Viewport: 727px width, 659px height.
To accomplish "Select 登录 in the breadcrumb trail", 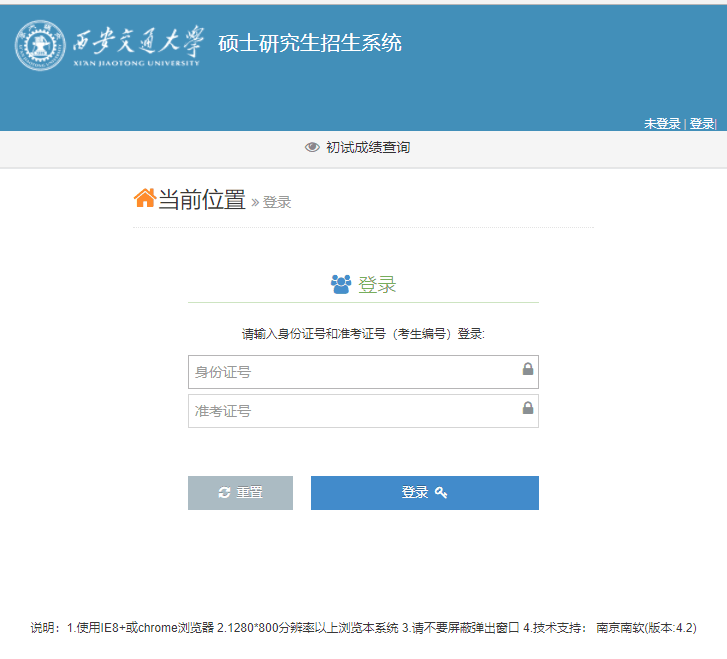I will point(277,202).
